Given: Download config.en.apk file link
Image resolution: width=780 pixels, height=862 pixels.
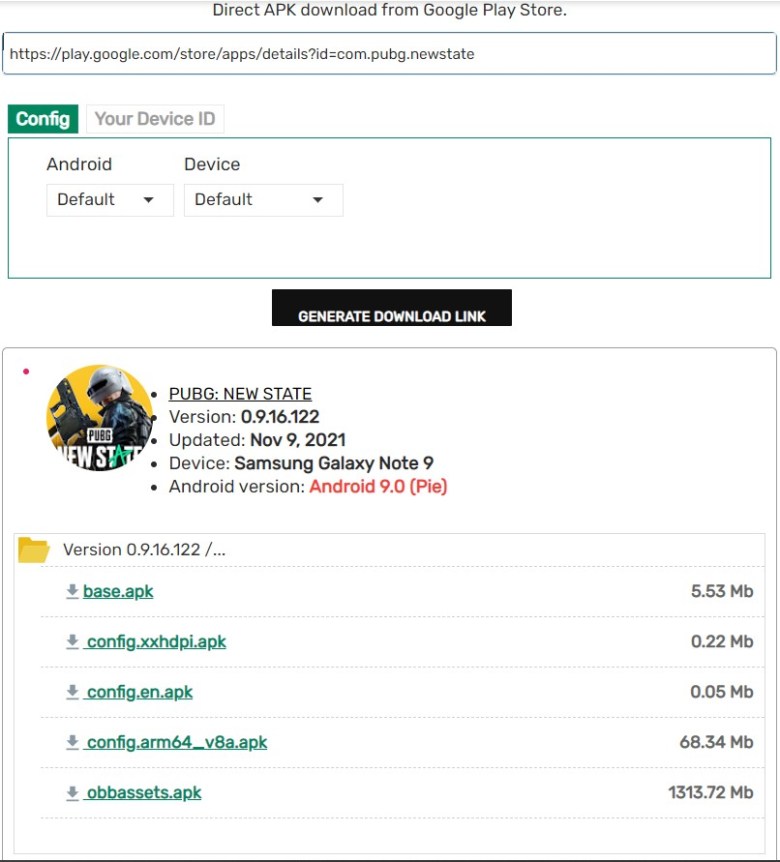Looking at the screenshot, I should pyautogui.click(x=140, y=692).
